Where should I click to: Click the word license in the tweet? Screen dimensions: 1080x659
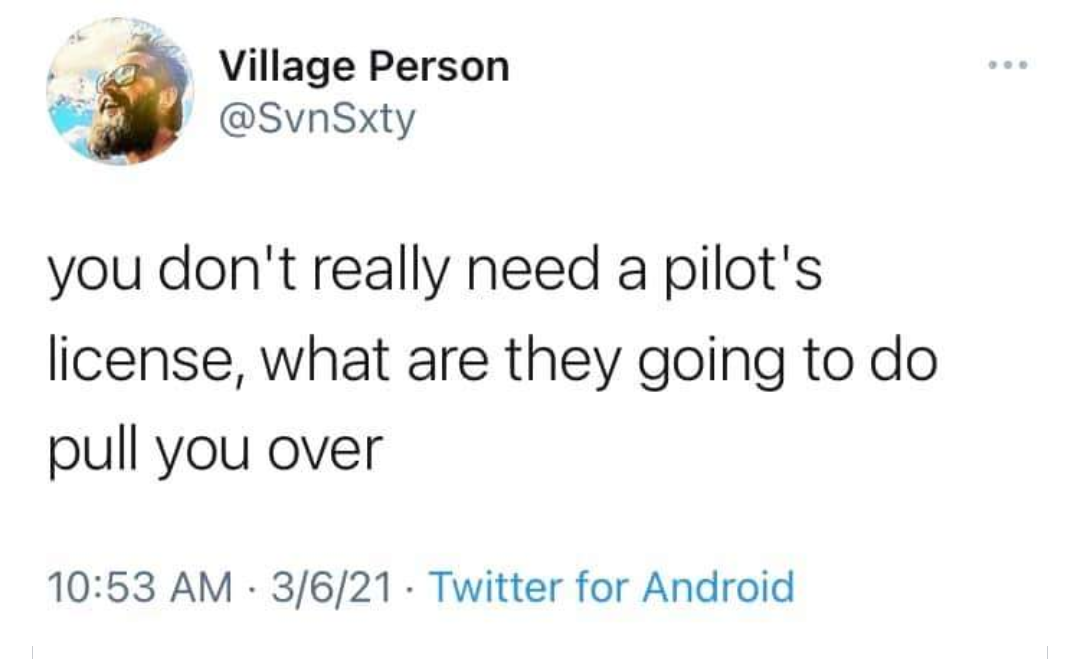(139, 355)
